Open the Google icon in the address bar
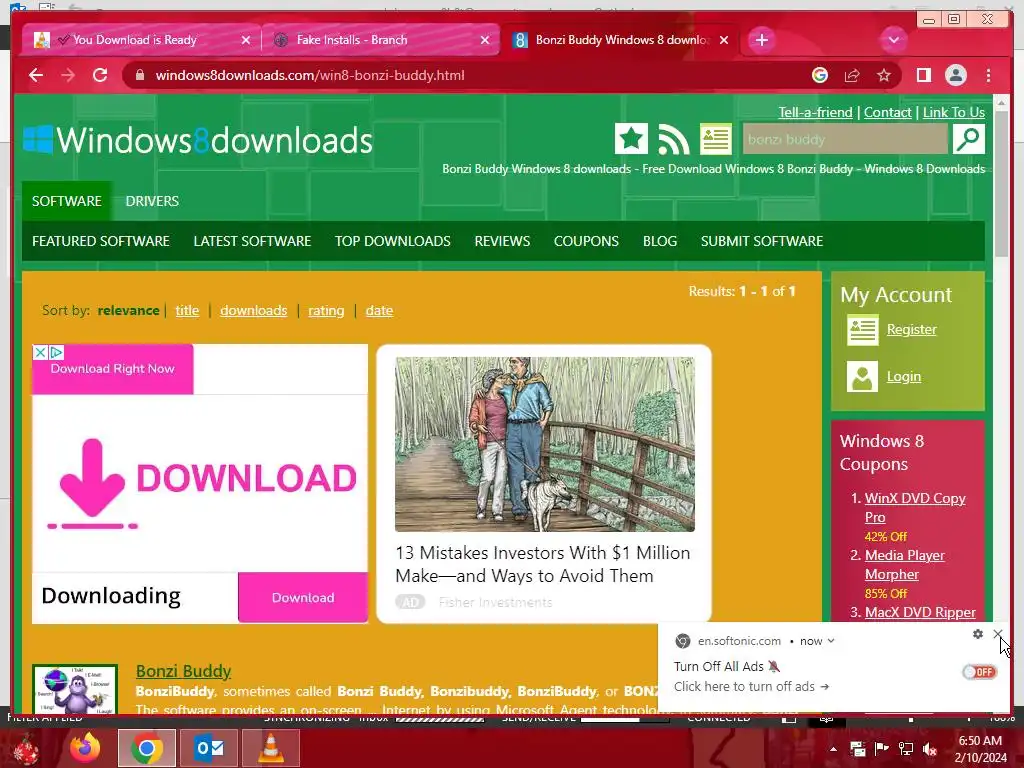The image size is (1024, 768). pos(820,75)
